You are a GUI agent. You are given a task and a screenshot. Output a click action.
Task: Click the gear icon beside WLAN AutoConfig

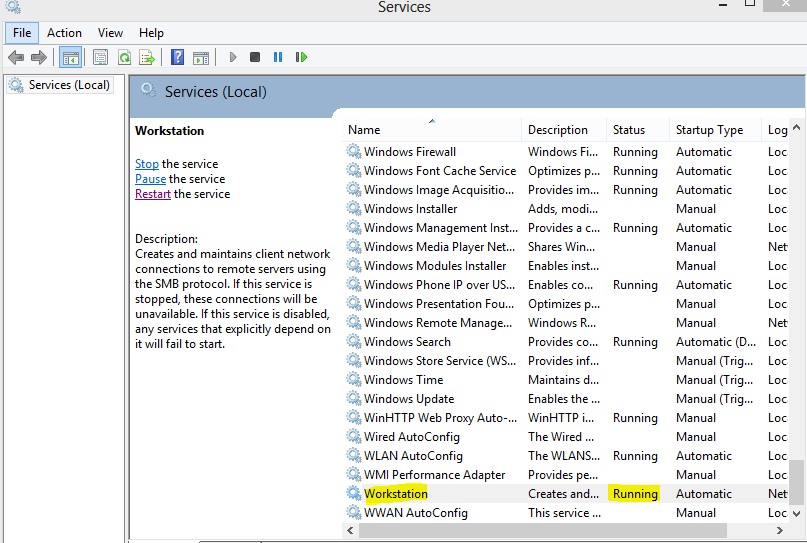pos(354,456)
